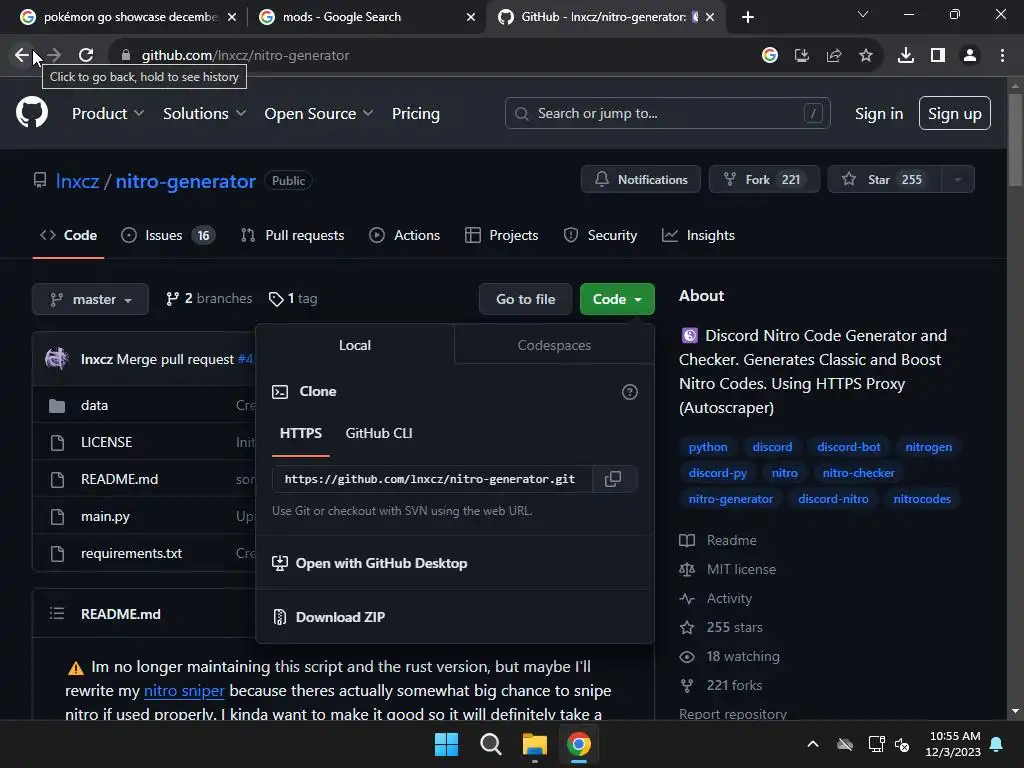The width and height of the screenshot is (1024, 768).
Task: Open the Chrome profile icon
Action: (970, 55)
